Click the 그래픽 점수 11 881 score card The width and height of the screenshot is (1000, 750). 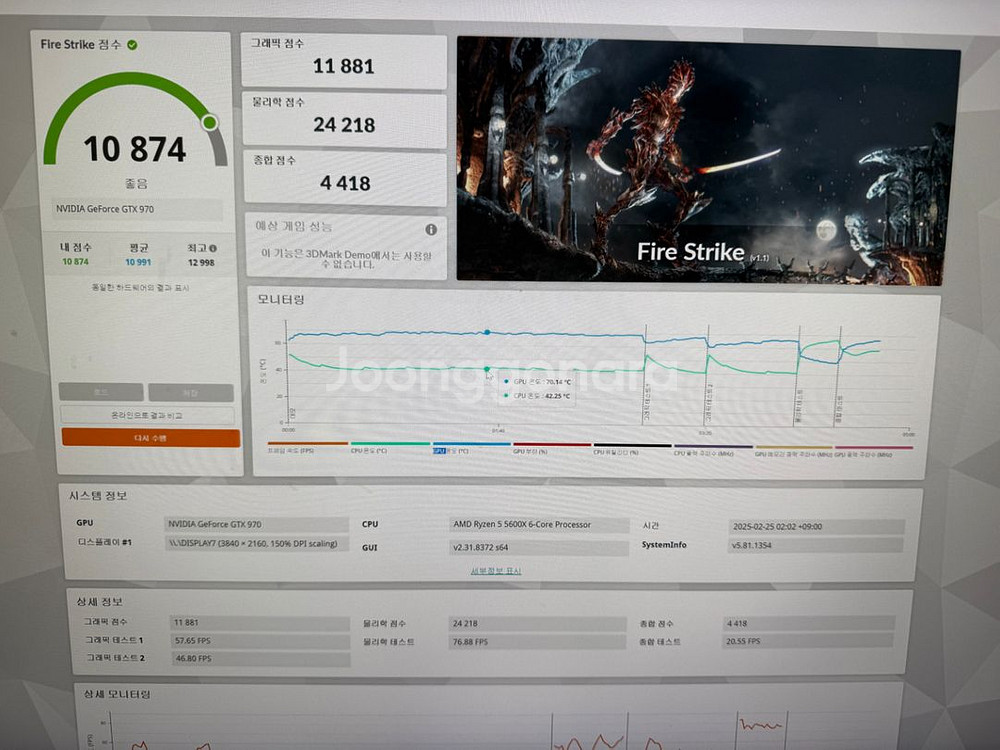click(x=344, y=61)
